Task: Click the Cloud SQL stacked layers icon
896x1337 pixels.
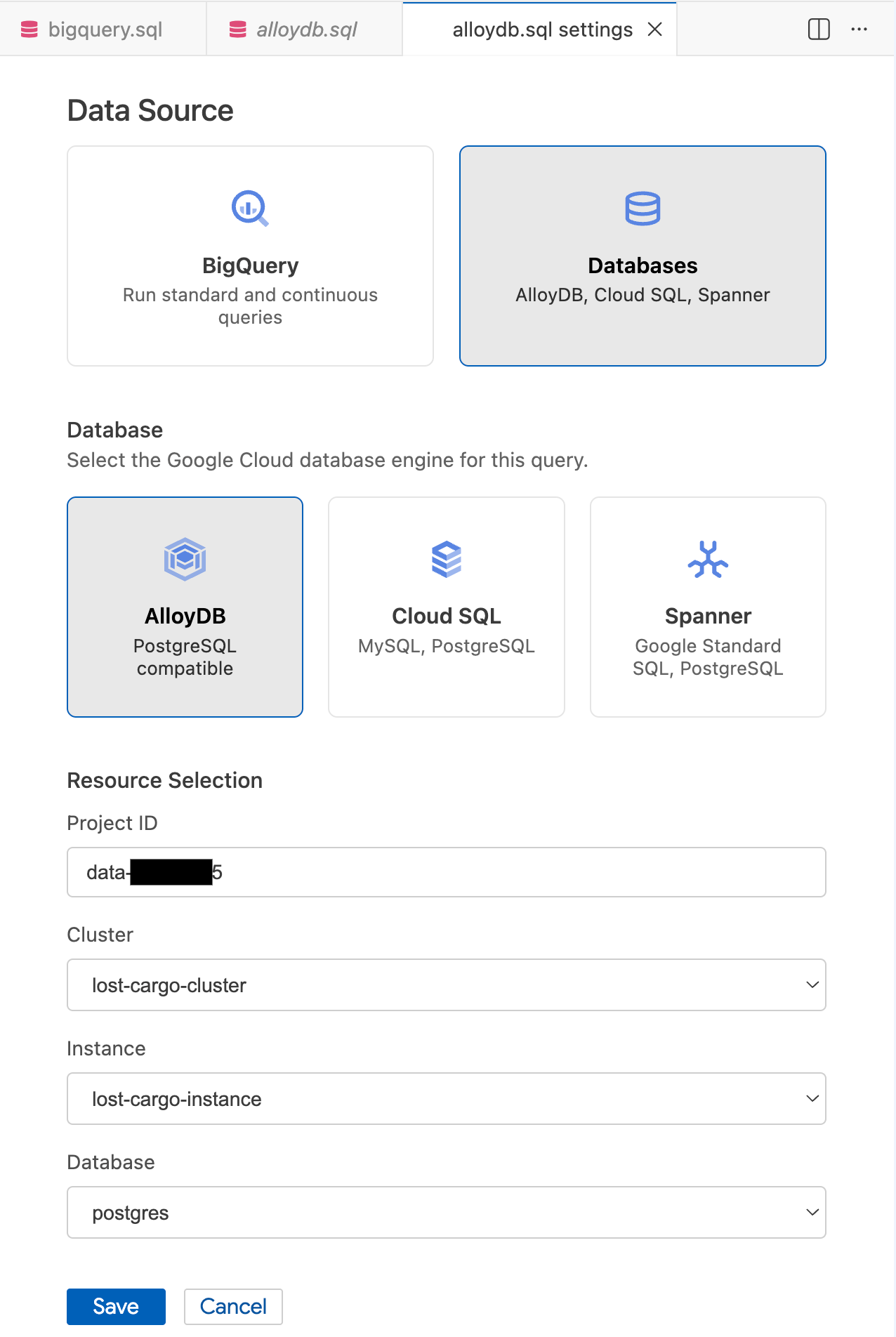Action: click(x=447, y=560)
